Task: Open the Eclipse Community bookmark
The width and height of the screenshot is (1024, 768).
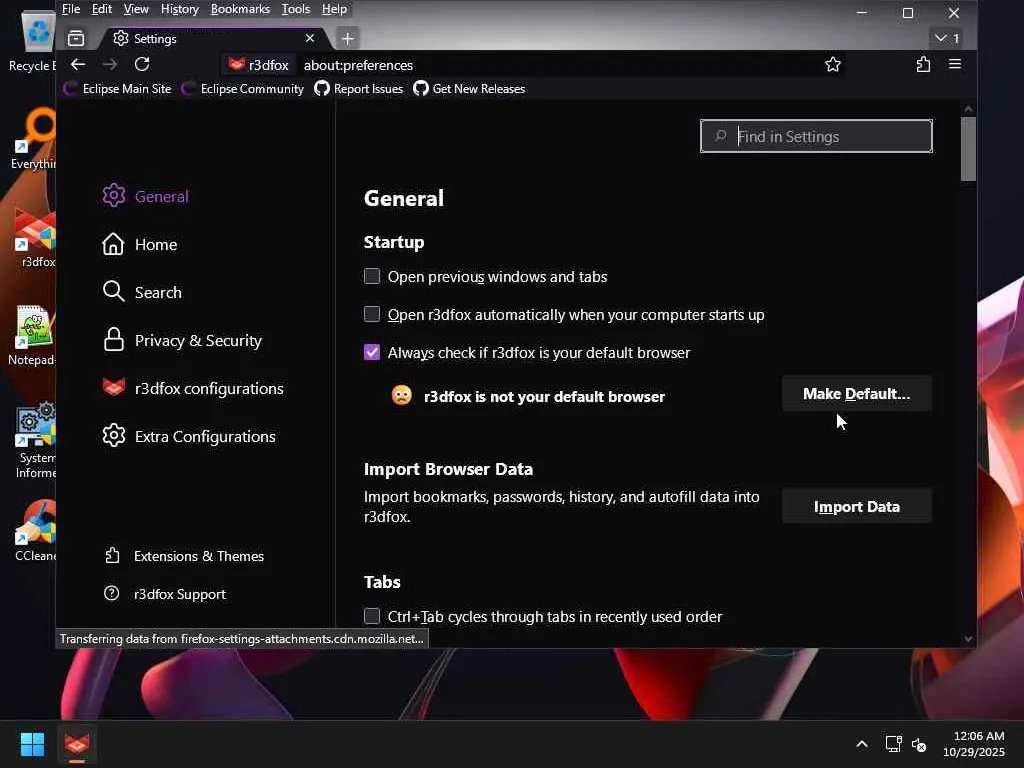Action: tap(243, 89)
